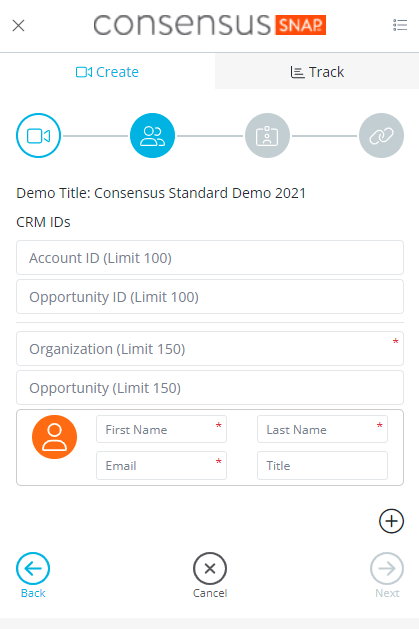Select the Create tab
Viewport: 419px width, 629px height.
click(107, 72)
